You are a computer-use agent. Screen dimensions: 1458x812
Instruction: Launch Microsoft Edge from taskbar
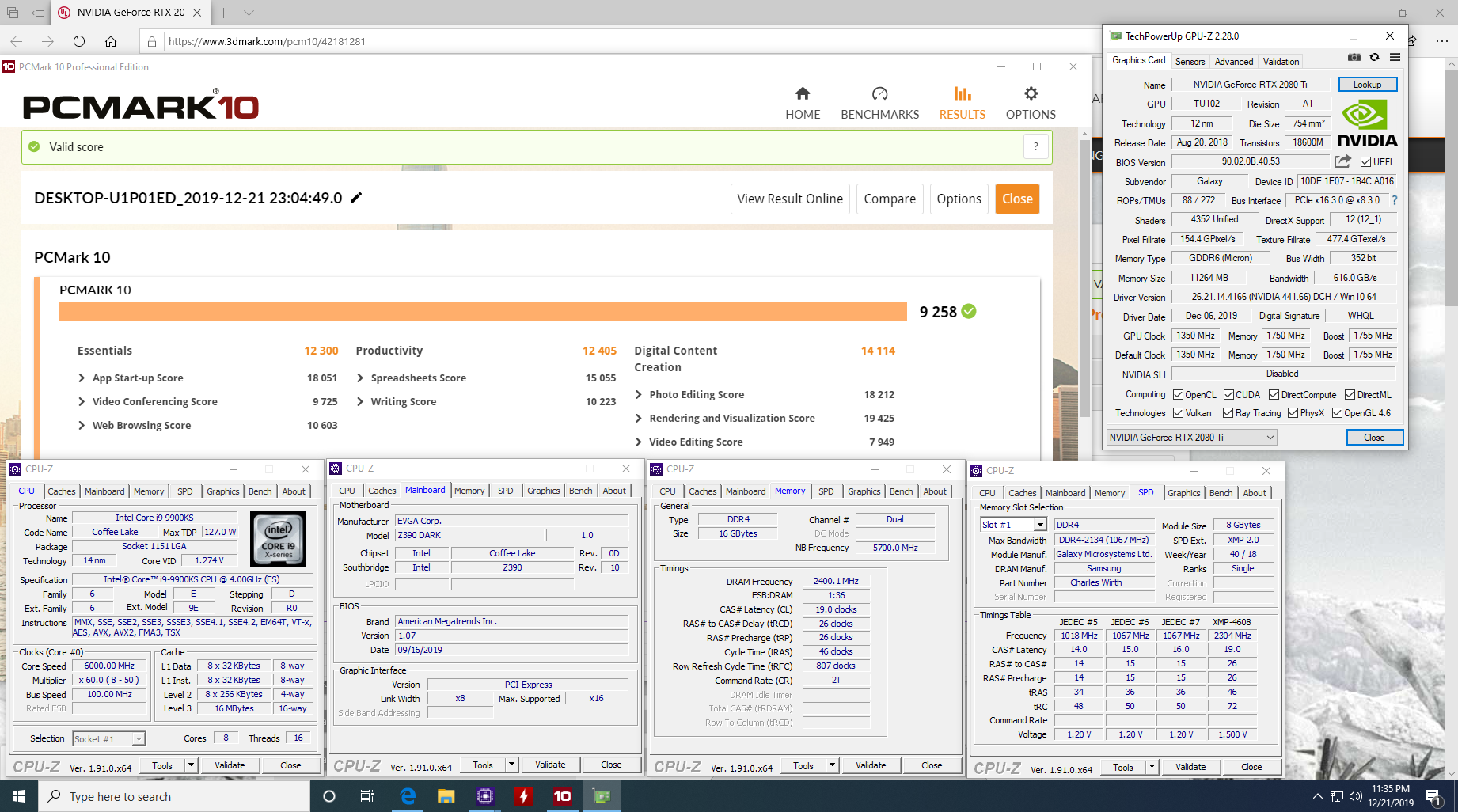pyautogui.click(x=408, y=796)
